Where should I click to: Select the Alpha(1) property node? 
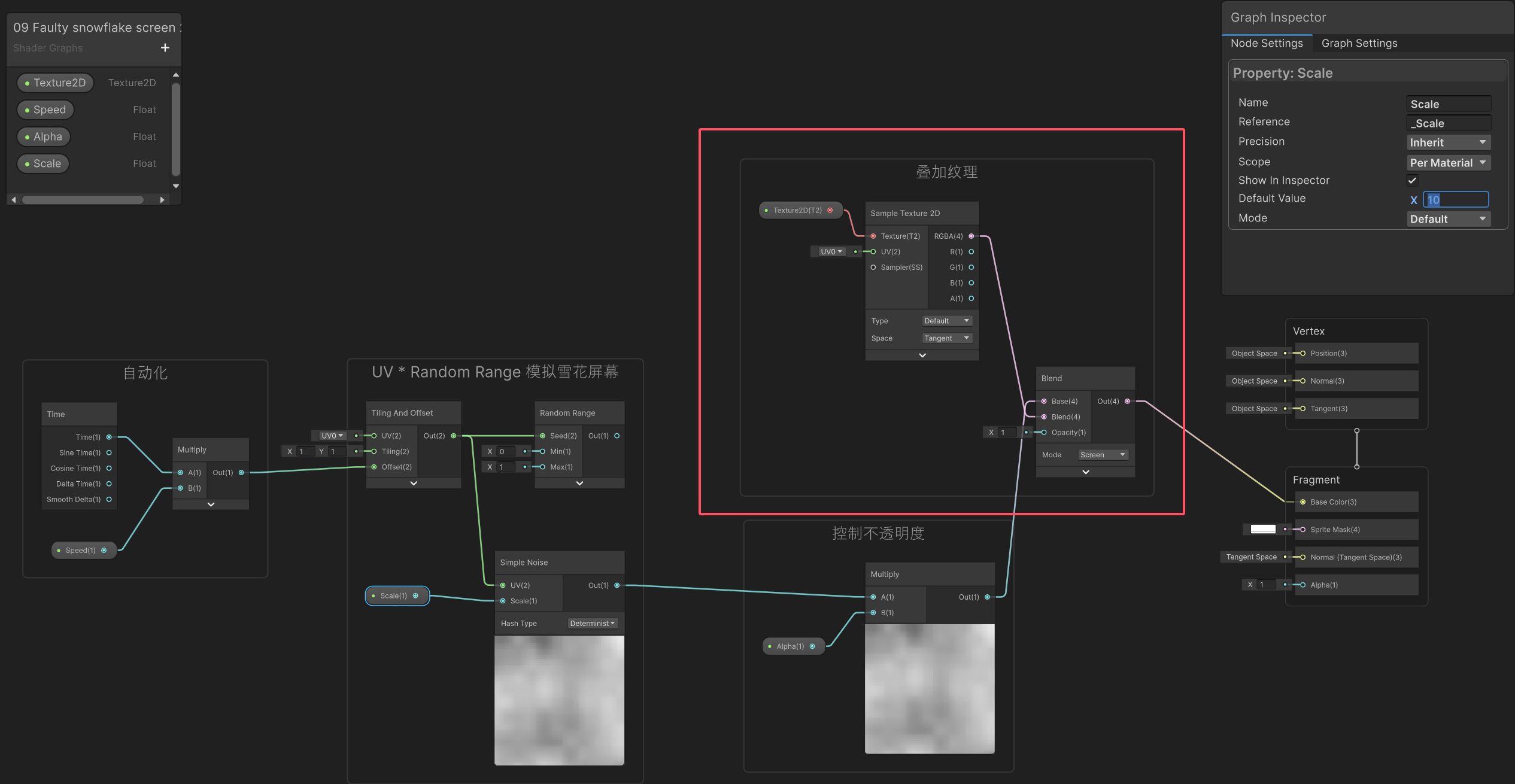pyautogui.click(x=794, y=646)
